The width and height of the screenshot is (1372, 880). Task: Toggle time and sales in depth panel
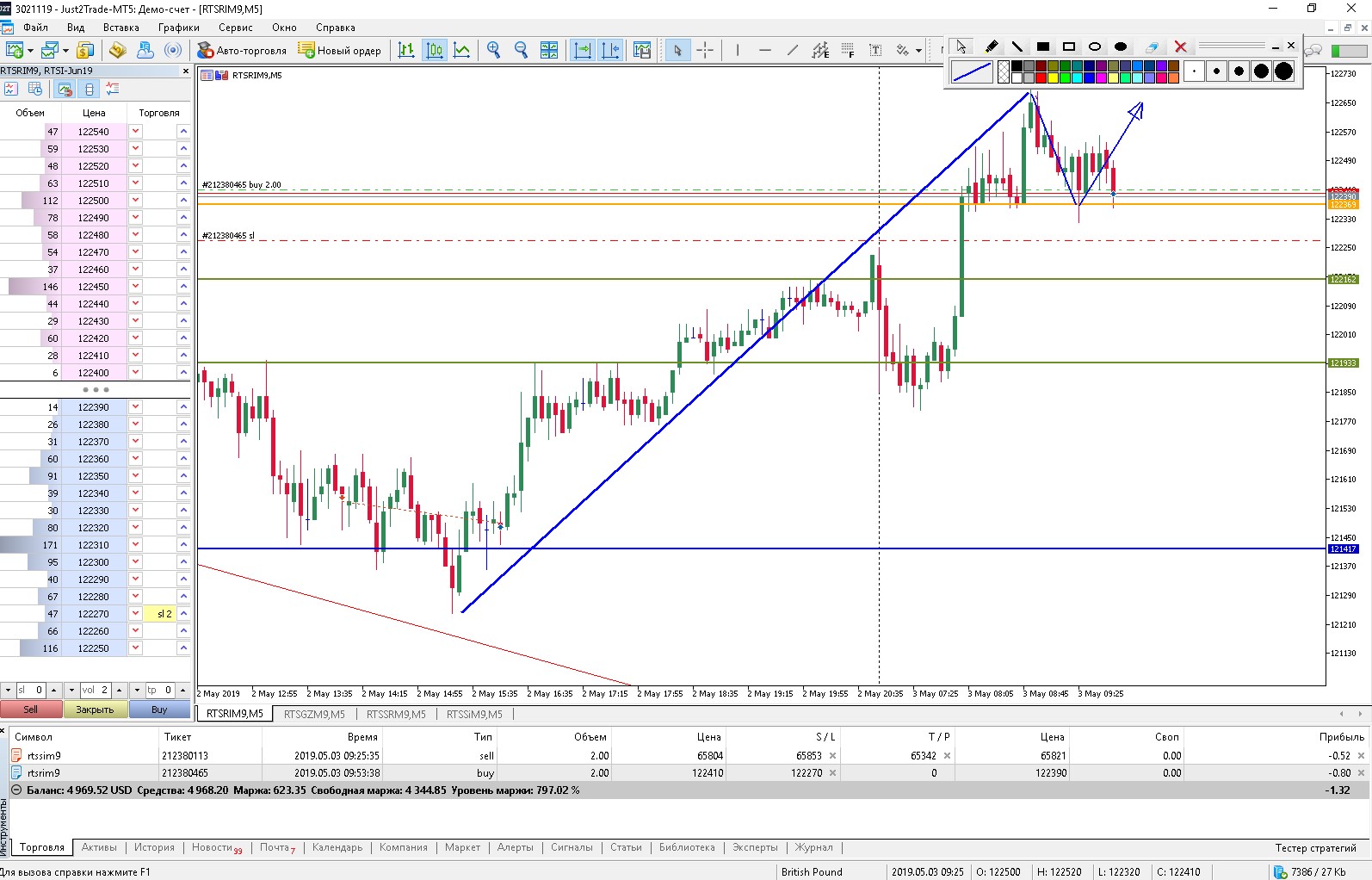point(35,89)
